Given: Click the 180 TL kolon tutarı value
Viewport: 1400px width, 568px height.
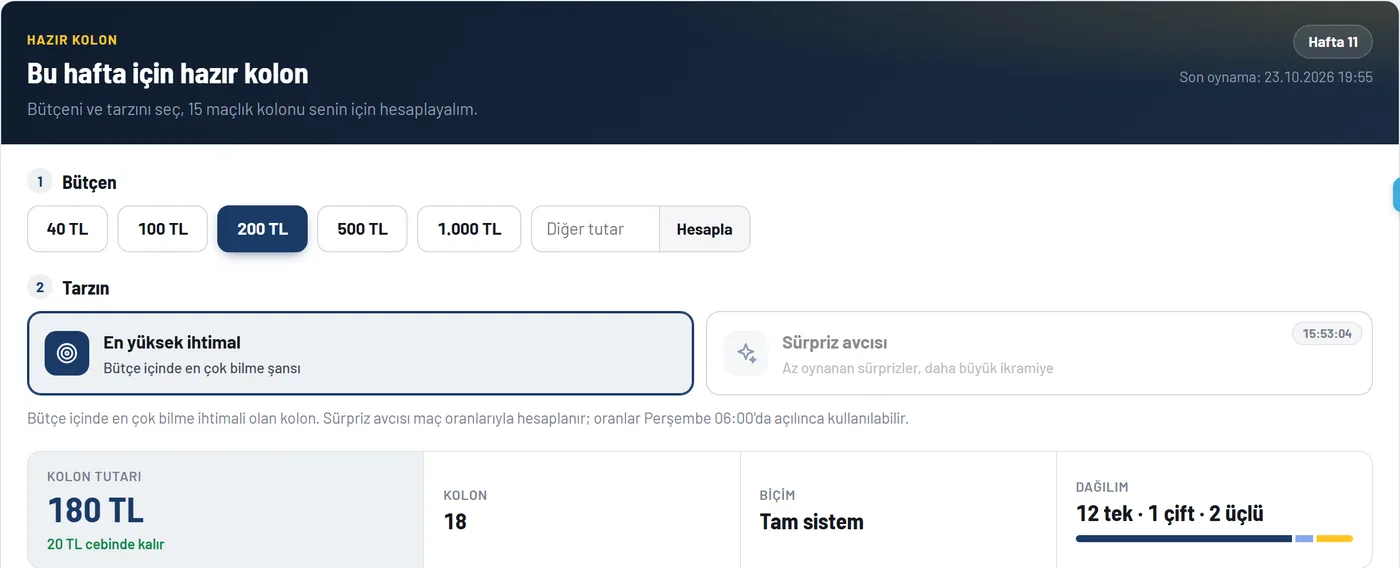Looking at the screenshot, I should point(96,510).
